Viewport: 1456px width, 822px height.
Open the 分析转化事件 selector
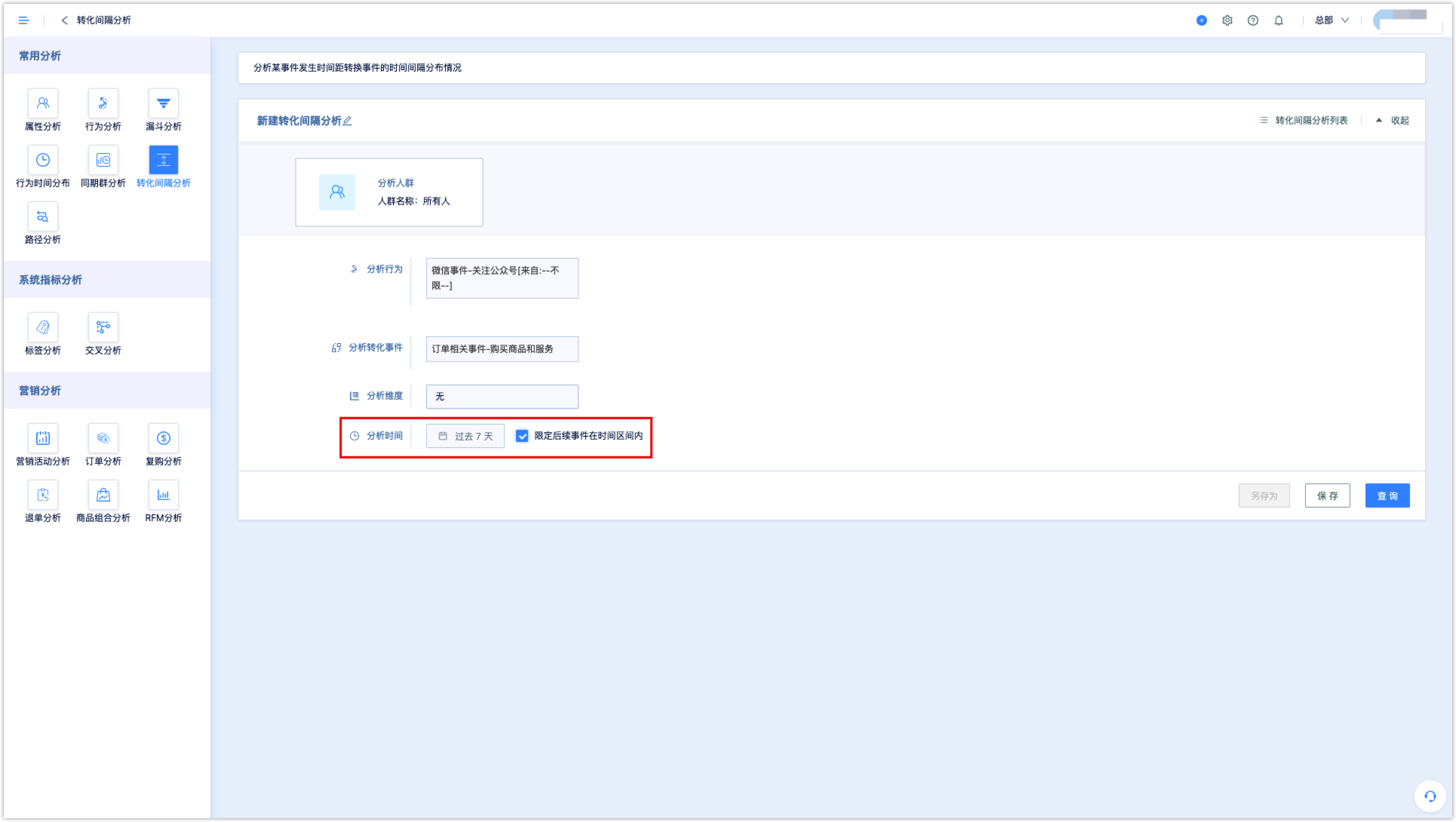pos(502,349)
